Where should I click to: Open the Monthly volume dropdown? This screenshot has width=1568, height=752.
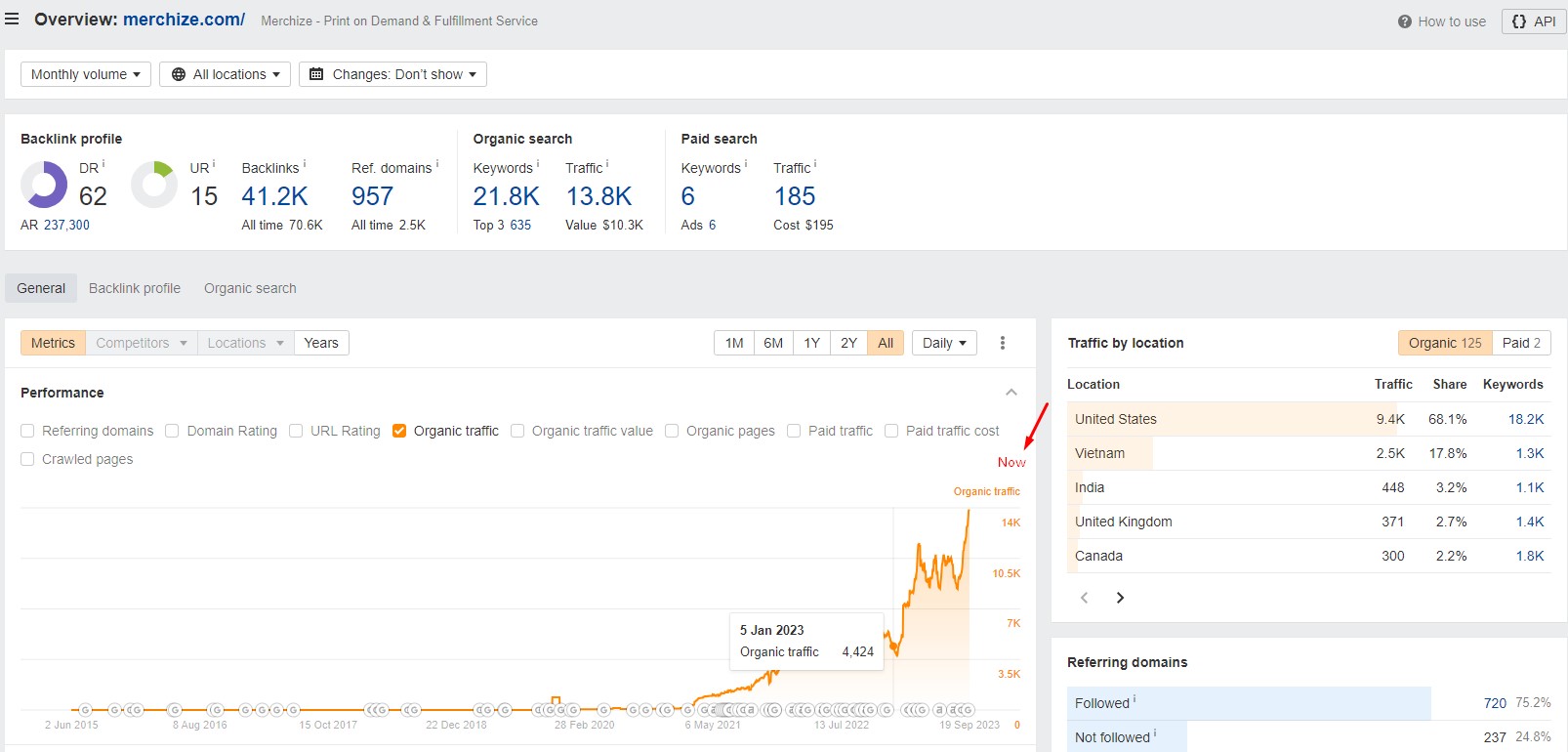(86, 74)
